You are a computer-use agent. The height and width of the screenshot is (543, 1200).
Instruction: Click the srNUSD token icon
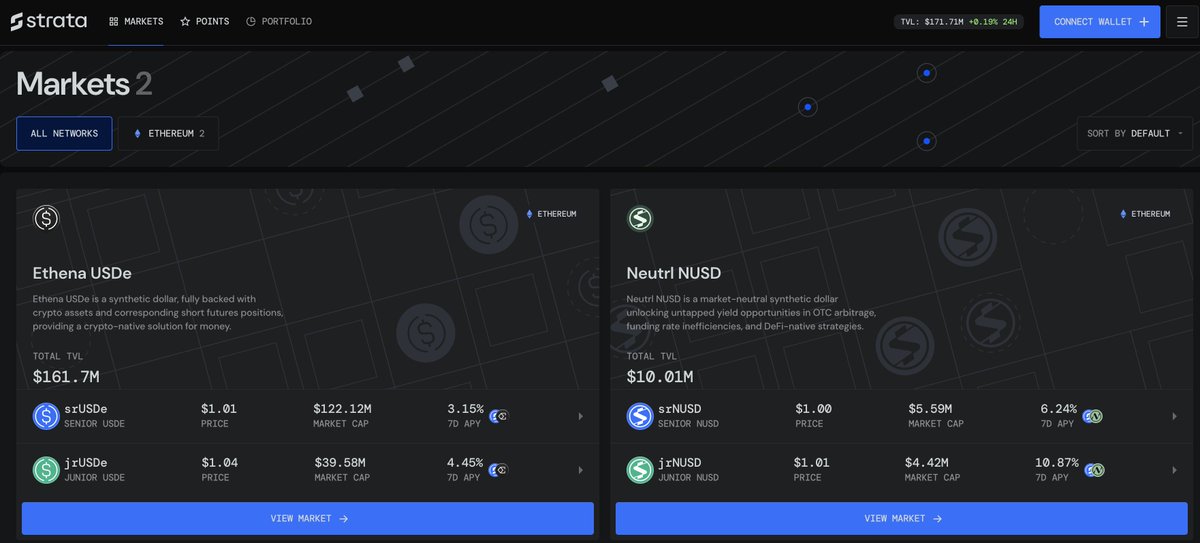[x=640, y=416]
